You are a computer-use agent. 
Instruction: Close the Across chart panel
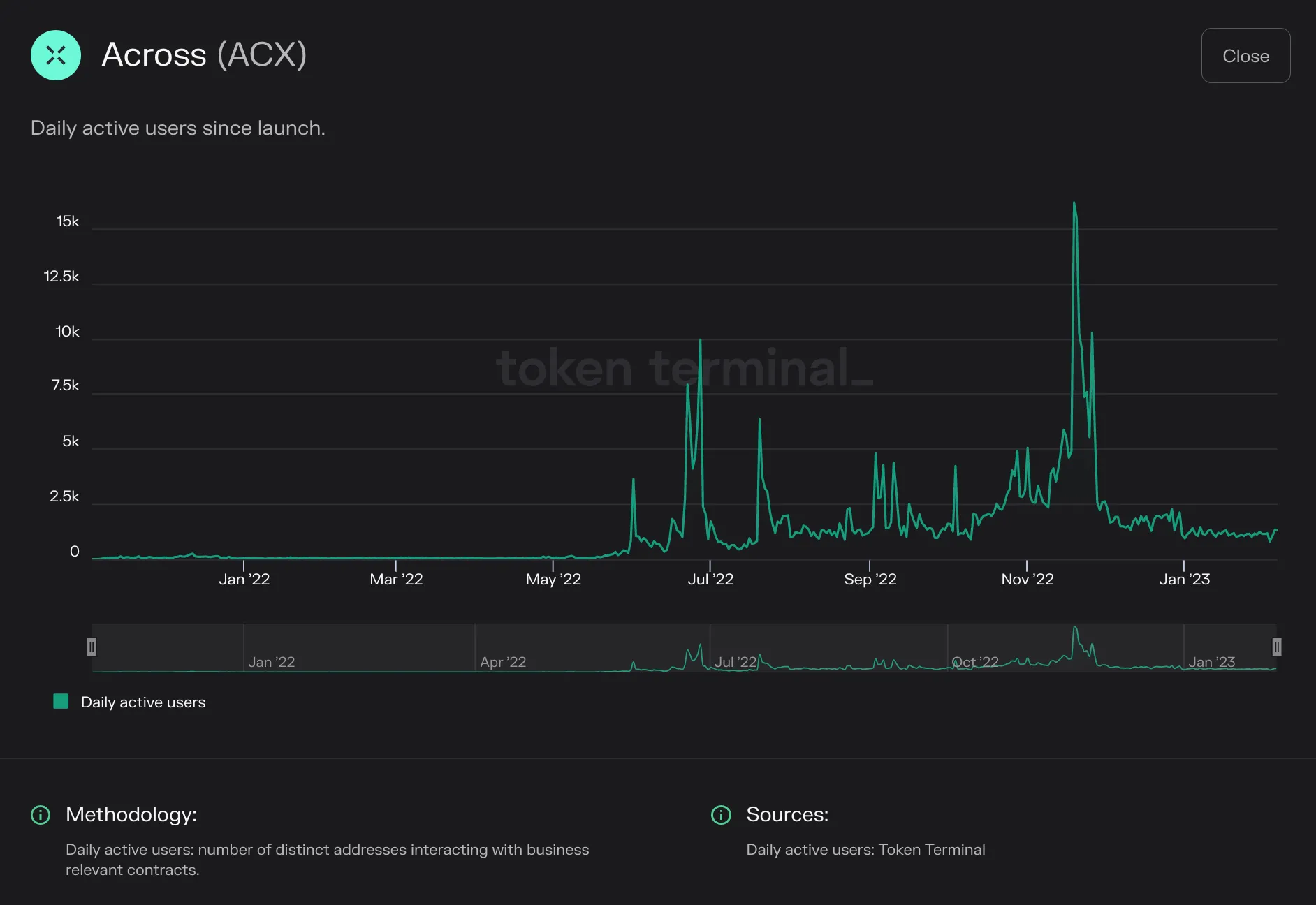coord(1245,56)
